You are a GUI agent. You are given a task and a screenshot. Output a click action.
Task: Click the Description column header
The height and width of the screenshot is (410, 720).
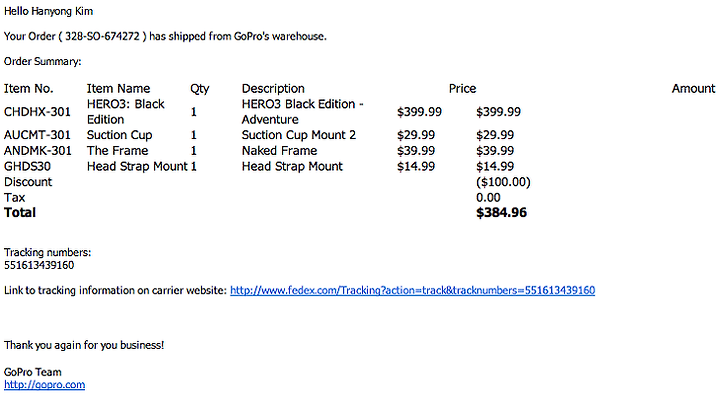[273, 89]
